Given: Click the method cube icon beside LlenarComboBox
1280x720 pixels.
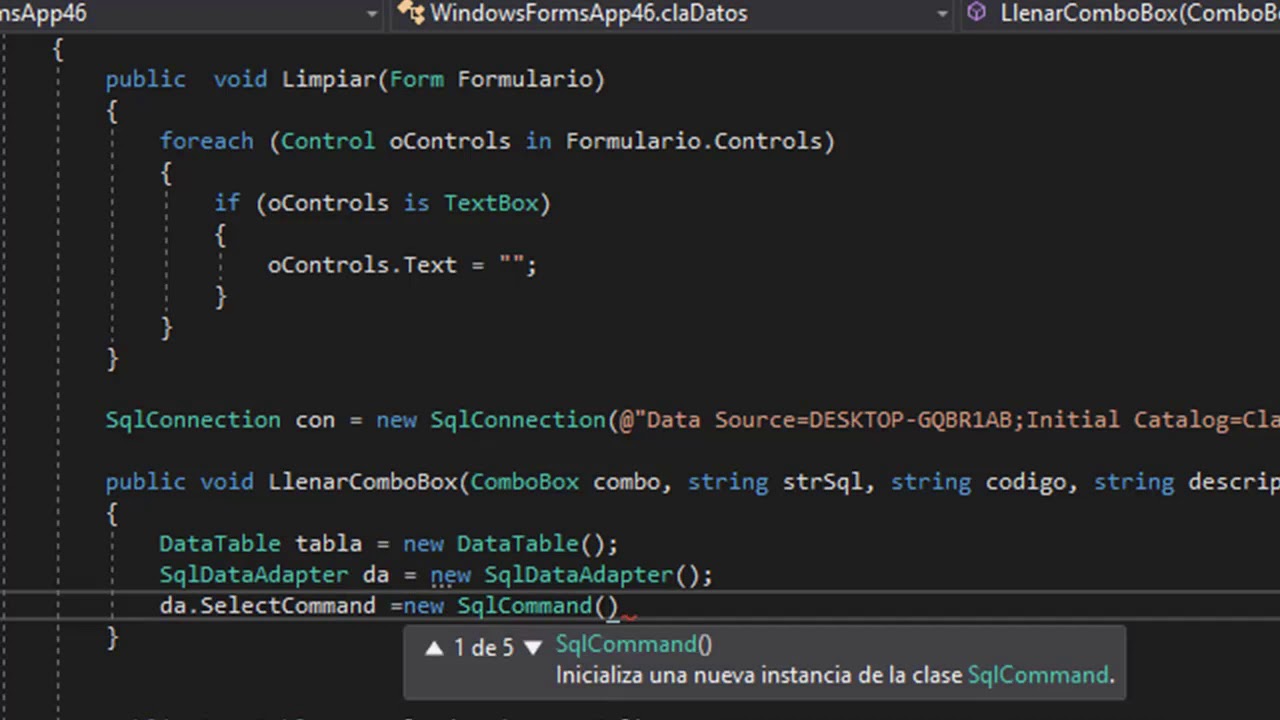Looking at the screenshot, I should (977, 13).
